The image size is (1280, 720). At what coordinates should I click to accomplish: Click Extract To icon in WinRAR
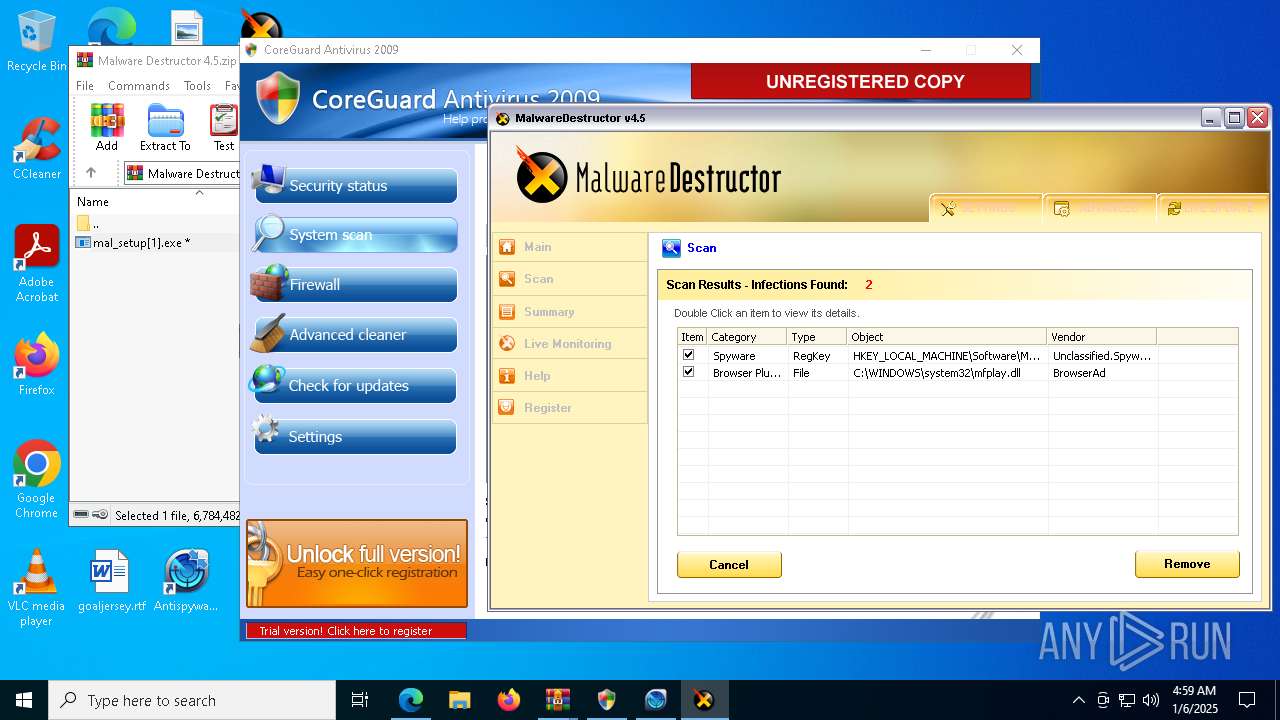(x=165, y=127)
